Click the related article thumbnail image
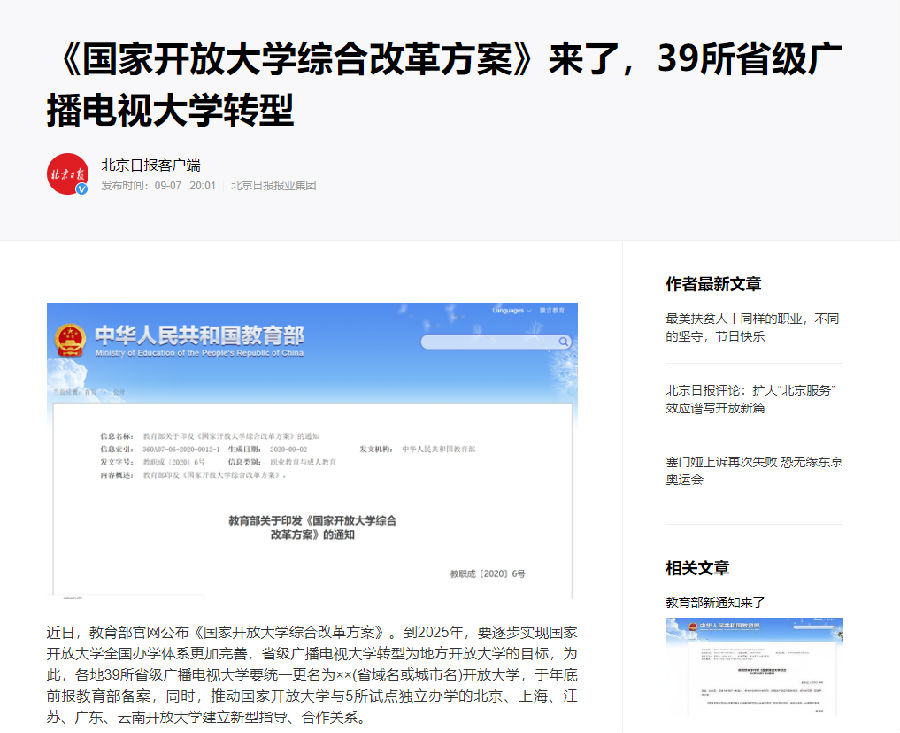The image size is (900, 733). pos(754,666)
